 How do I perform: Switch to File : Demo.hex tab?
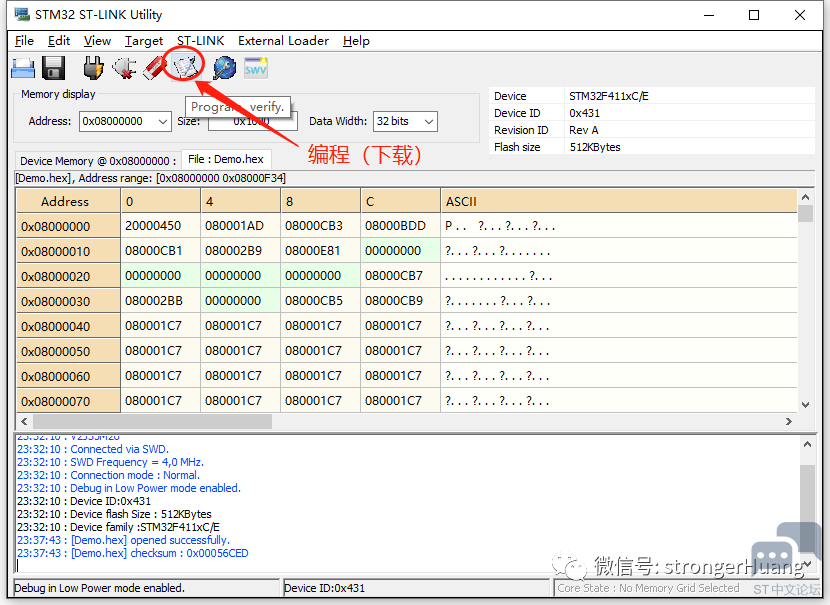226,159
